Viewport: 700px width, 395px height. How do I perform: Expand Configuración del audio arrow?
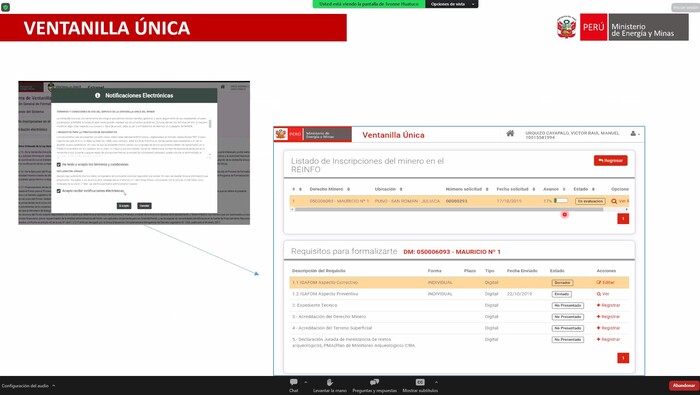pyautogui.click(x=54, y=385)
